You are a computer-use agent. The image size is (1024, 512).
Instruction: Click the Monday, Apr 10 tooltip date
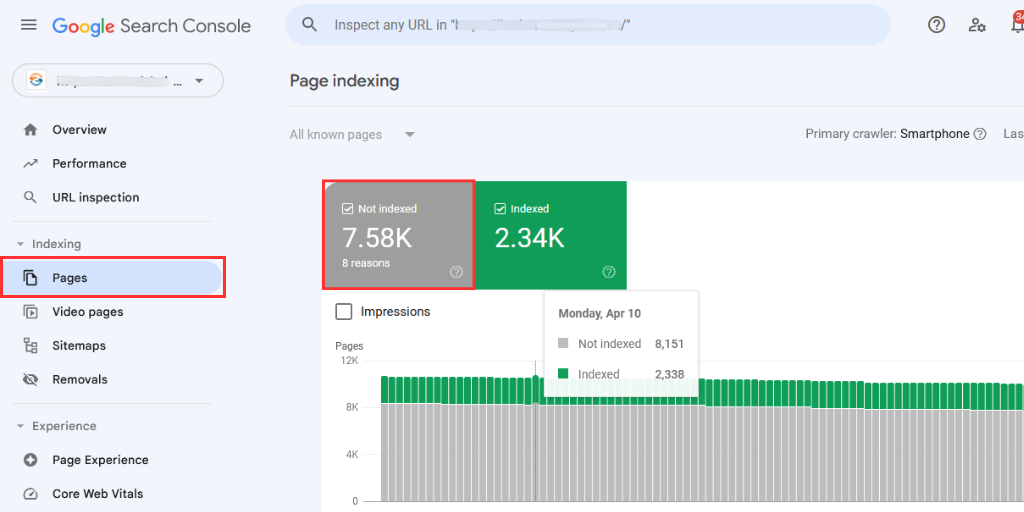point(600,313)
